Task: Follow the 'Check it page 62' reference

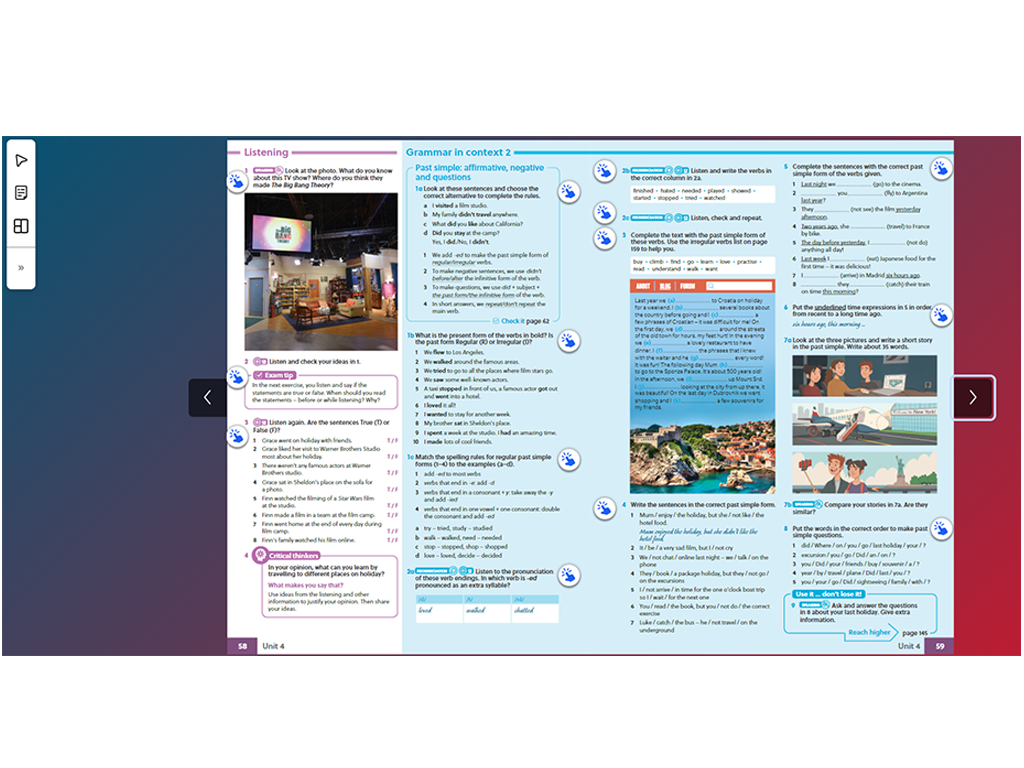Action: [521, 321]
